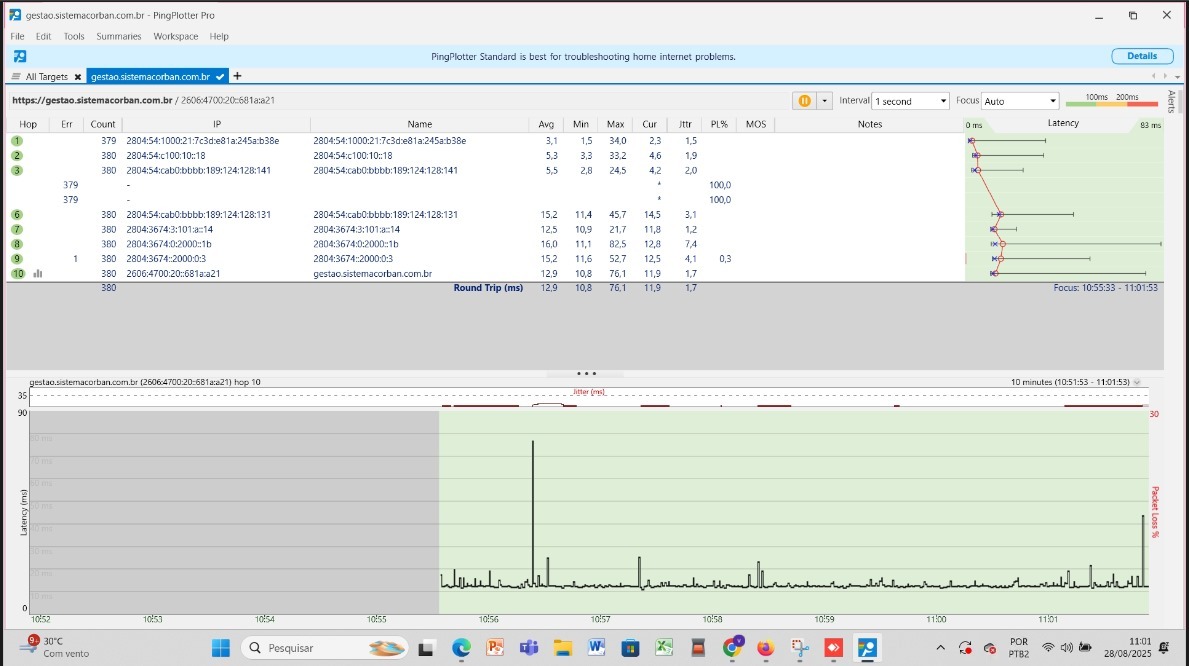Screen dimensions: 1189x666
Task: Click the Details button in banner
Action: (x=1141, y=56)
